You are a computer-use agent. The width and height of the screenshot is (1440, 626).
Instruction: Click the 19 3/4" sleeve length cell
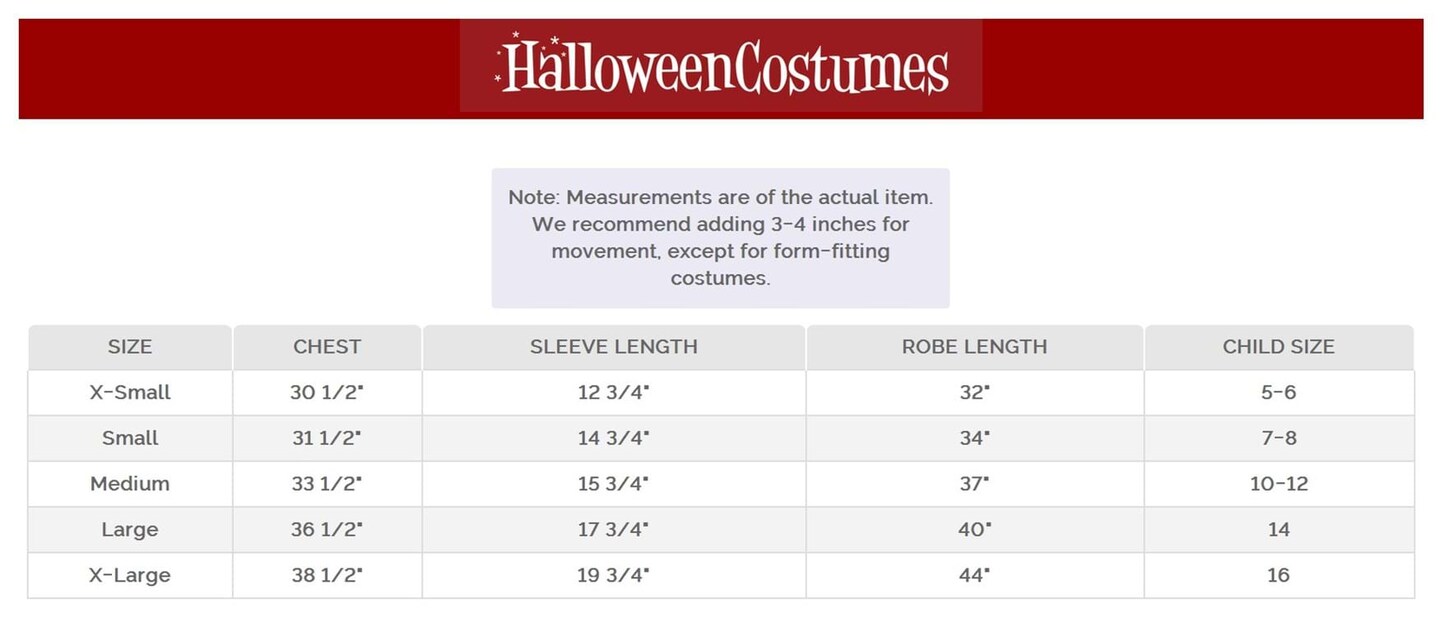coord(614,575)
